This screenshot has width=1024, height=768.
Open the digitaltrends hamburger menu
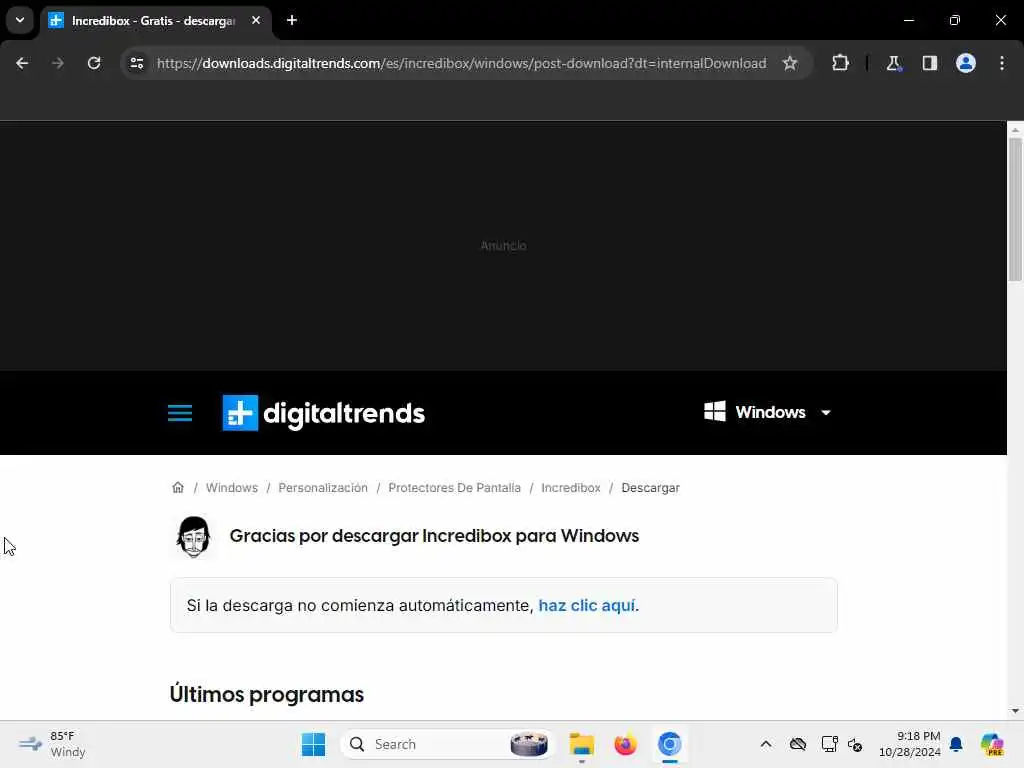point(180,413)
